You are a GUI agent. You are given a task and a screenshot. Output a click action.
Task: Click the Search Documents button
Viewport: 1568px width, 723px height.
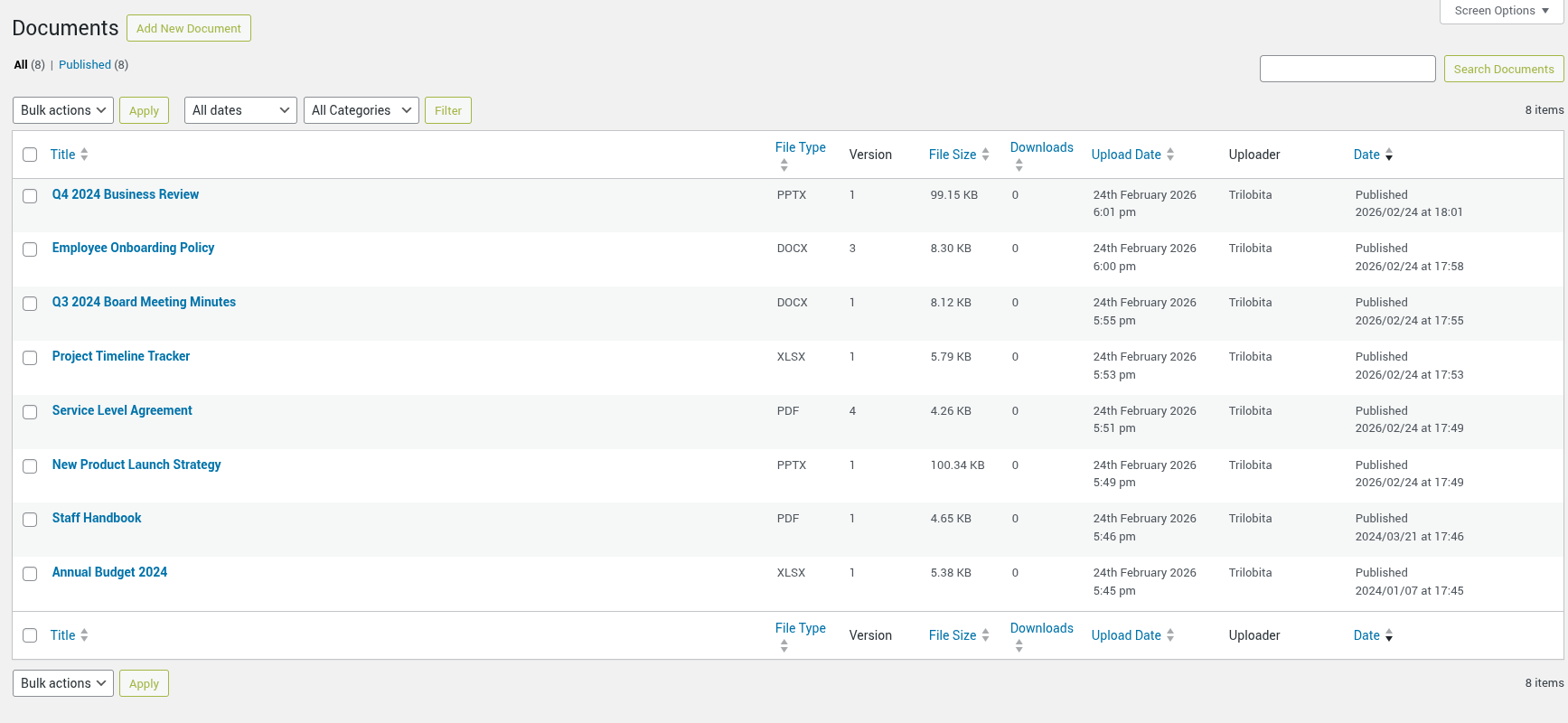1503,69
